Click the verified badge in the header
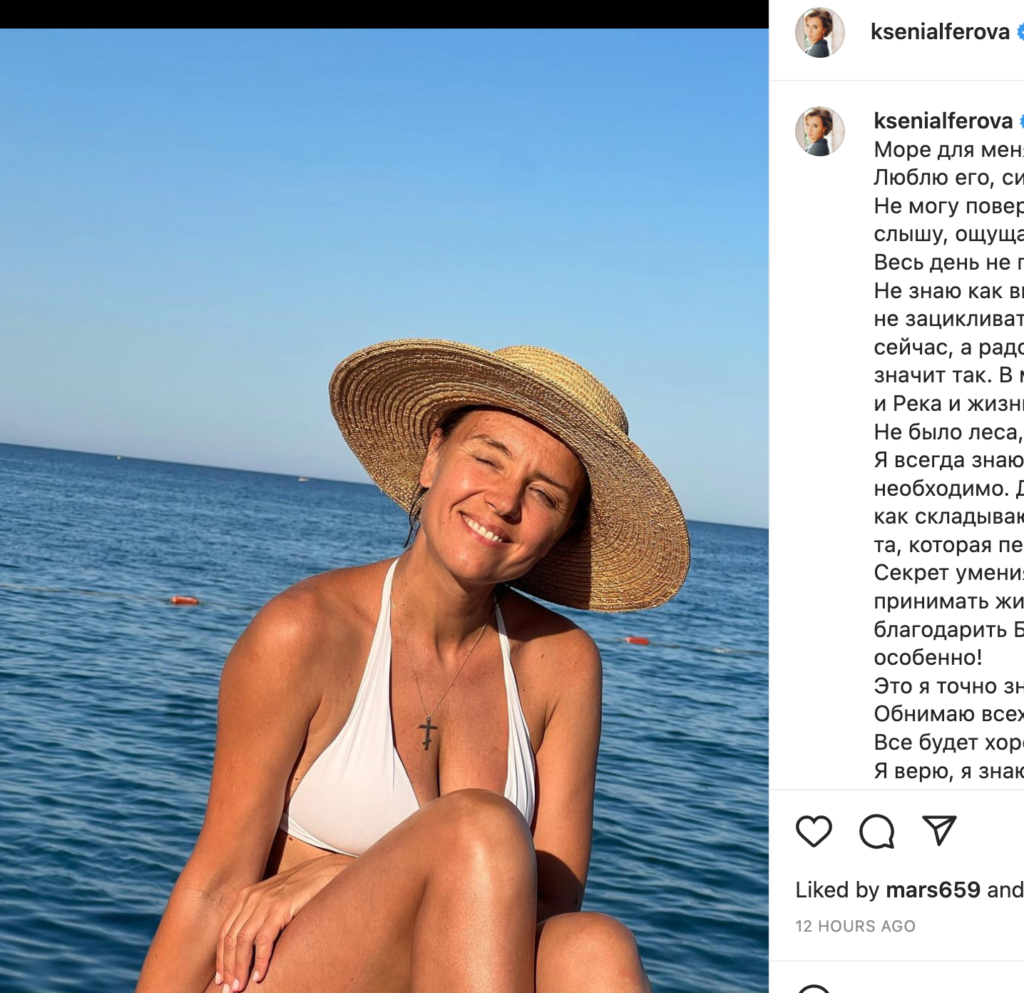The image size is (1024, 993). pyautogui.click(x=1020, y=32)
